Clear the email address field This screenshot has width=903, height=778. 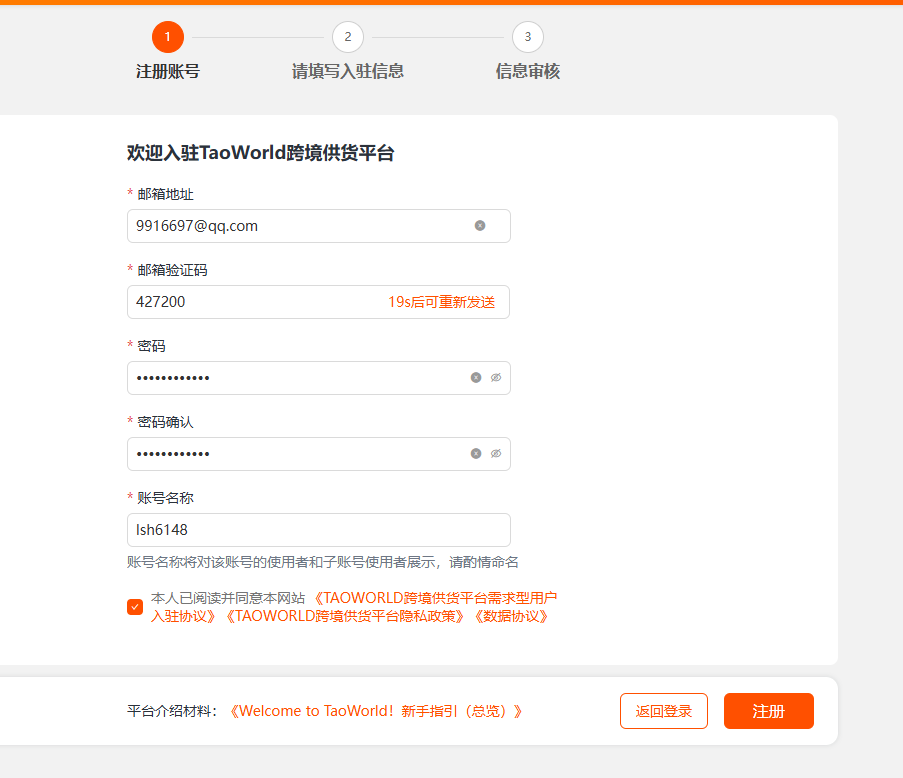pos(480,226)
